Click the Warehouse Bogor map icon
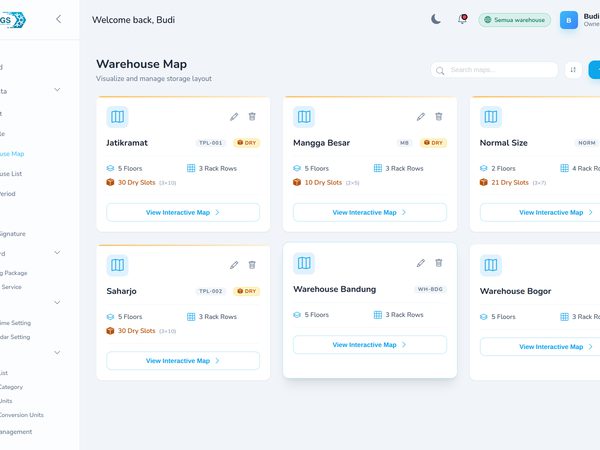 pos(491,265)
